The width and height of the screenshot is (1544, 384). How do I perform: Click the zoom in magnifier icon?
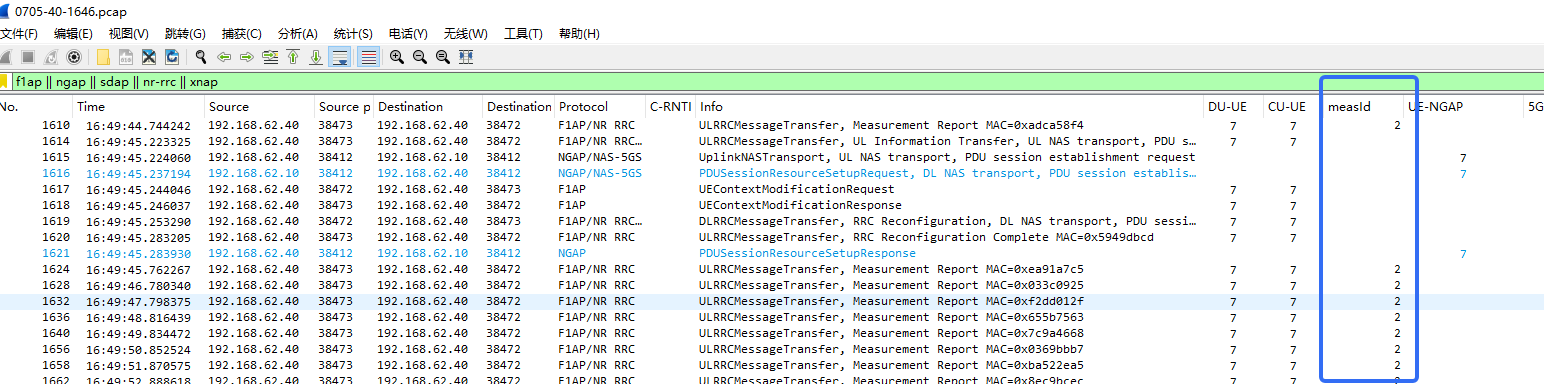397,57
